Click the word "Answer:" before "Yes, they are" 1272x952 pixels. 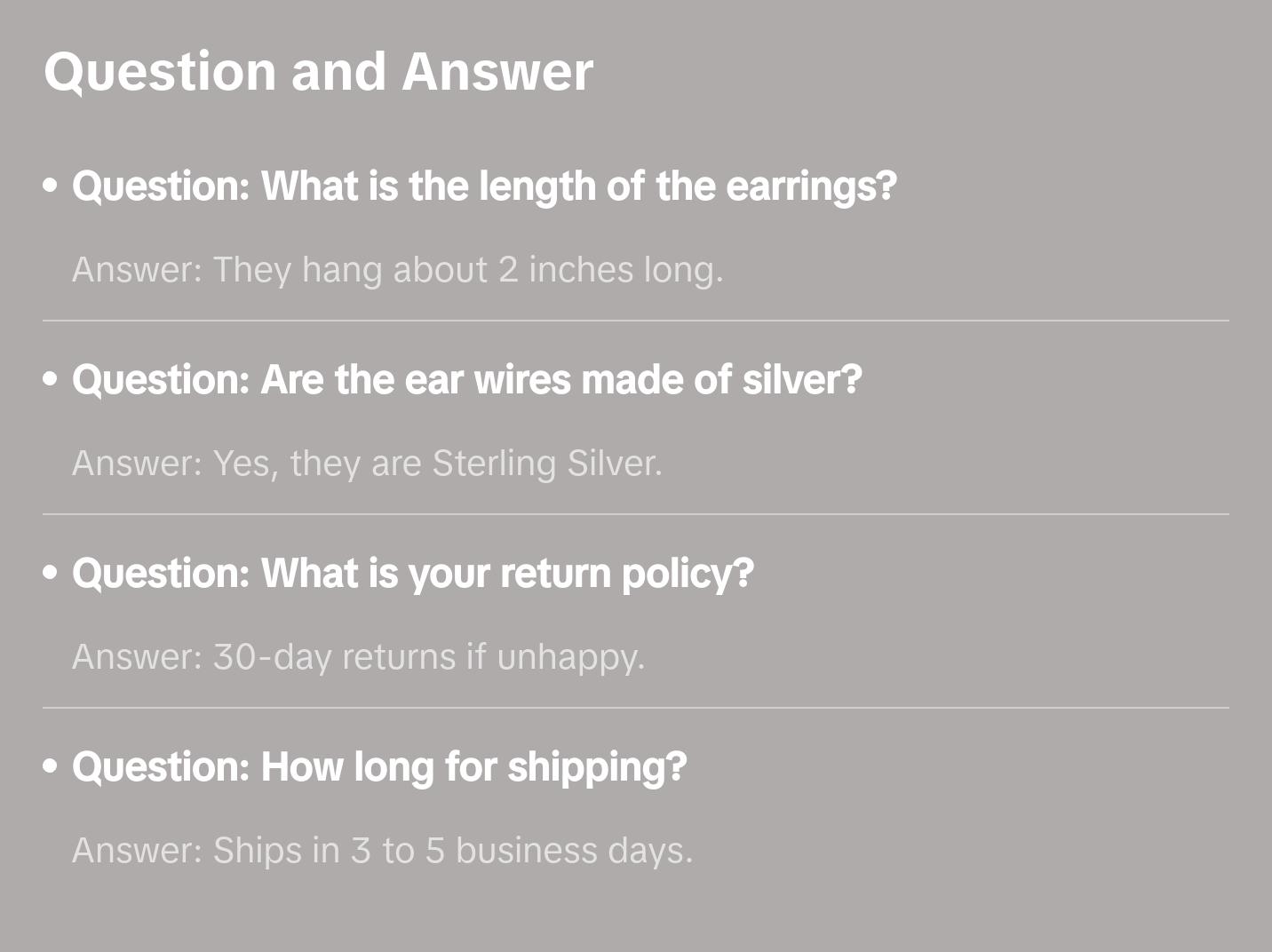pyautogui.click(x=138, y=464)
